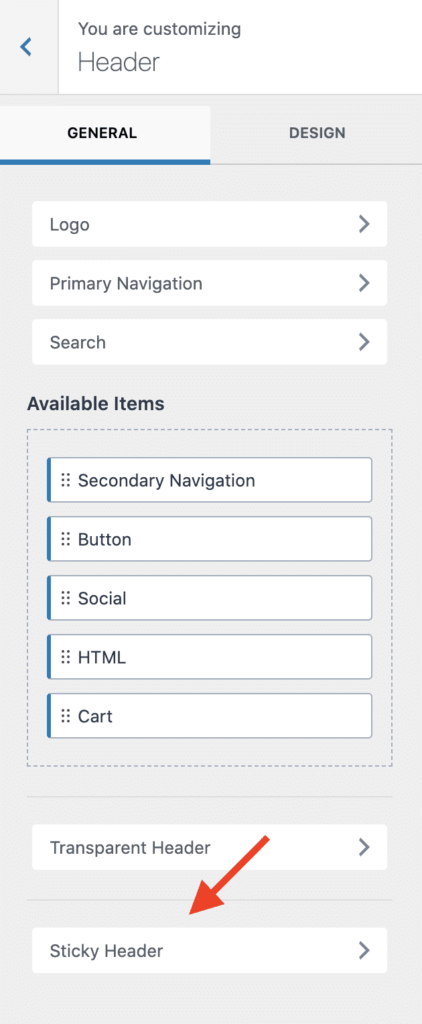422x1024 pixels.
Task: Open Transparent Header settings
Action: (210, 848)
